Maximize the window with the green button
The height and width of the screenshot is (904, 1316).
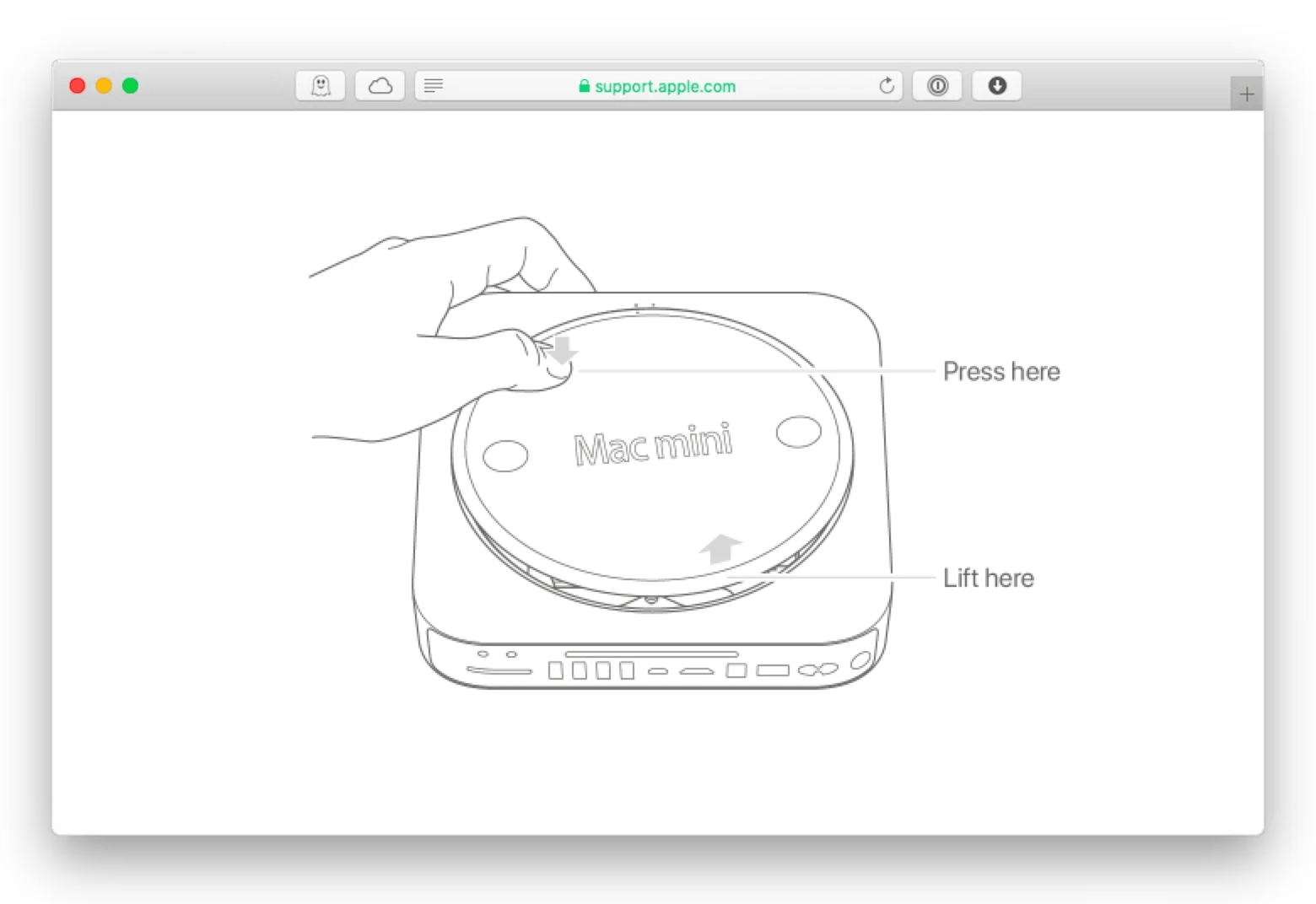[x=131, y=86]
